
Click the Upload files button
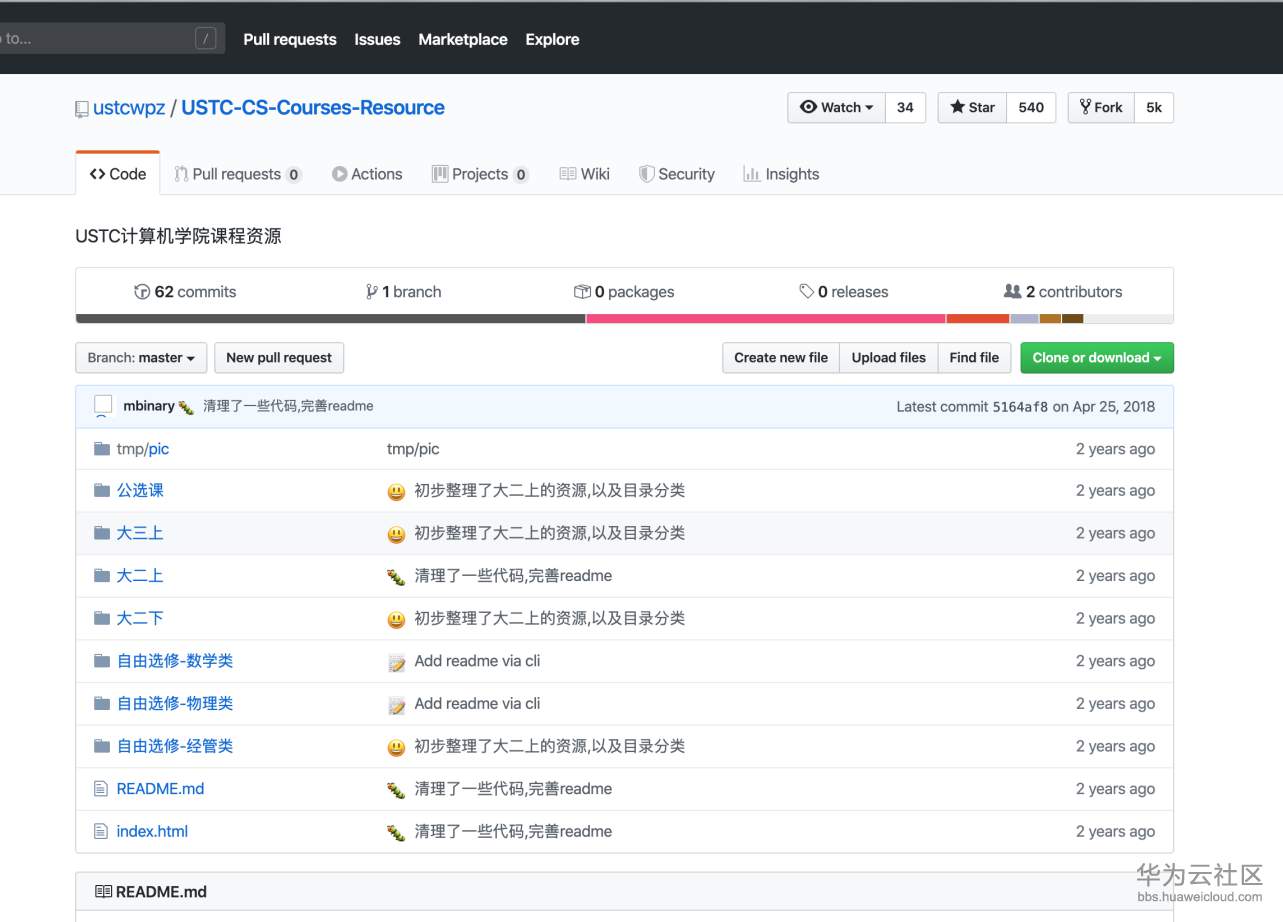(x=889, y=358)
